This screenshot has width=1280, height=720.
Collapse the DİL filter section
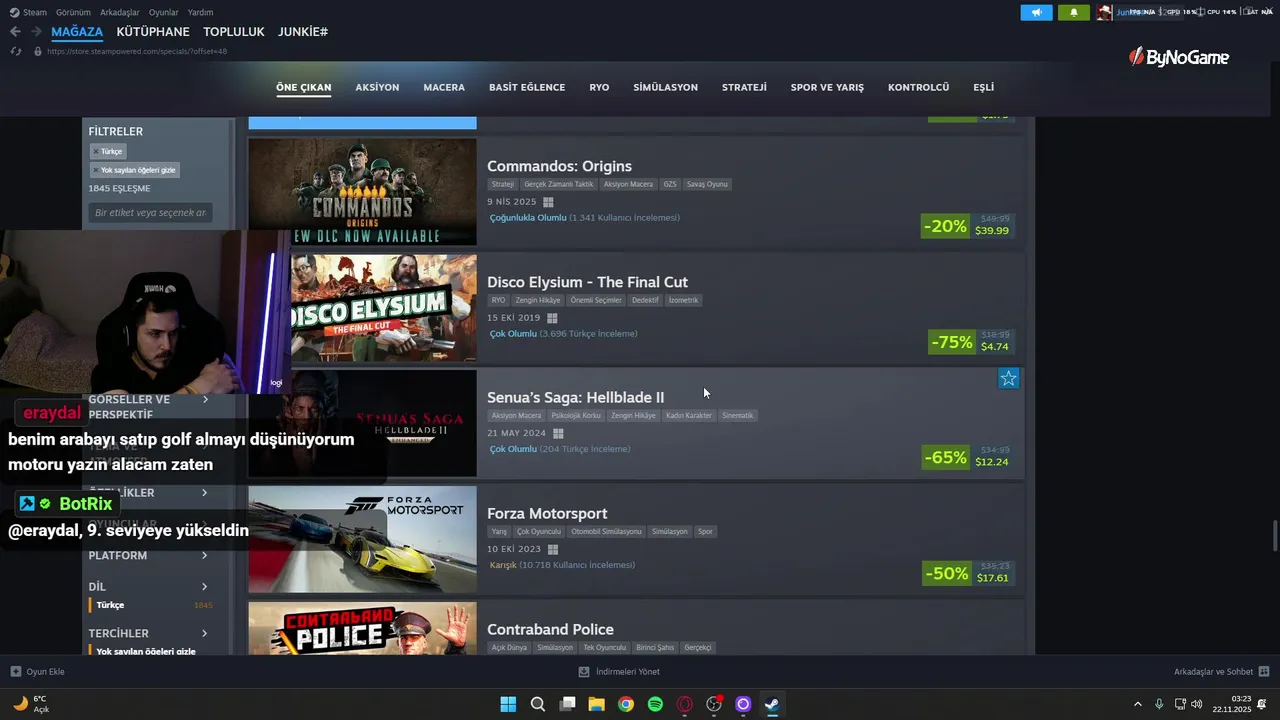click(148, 587)
